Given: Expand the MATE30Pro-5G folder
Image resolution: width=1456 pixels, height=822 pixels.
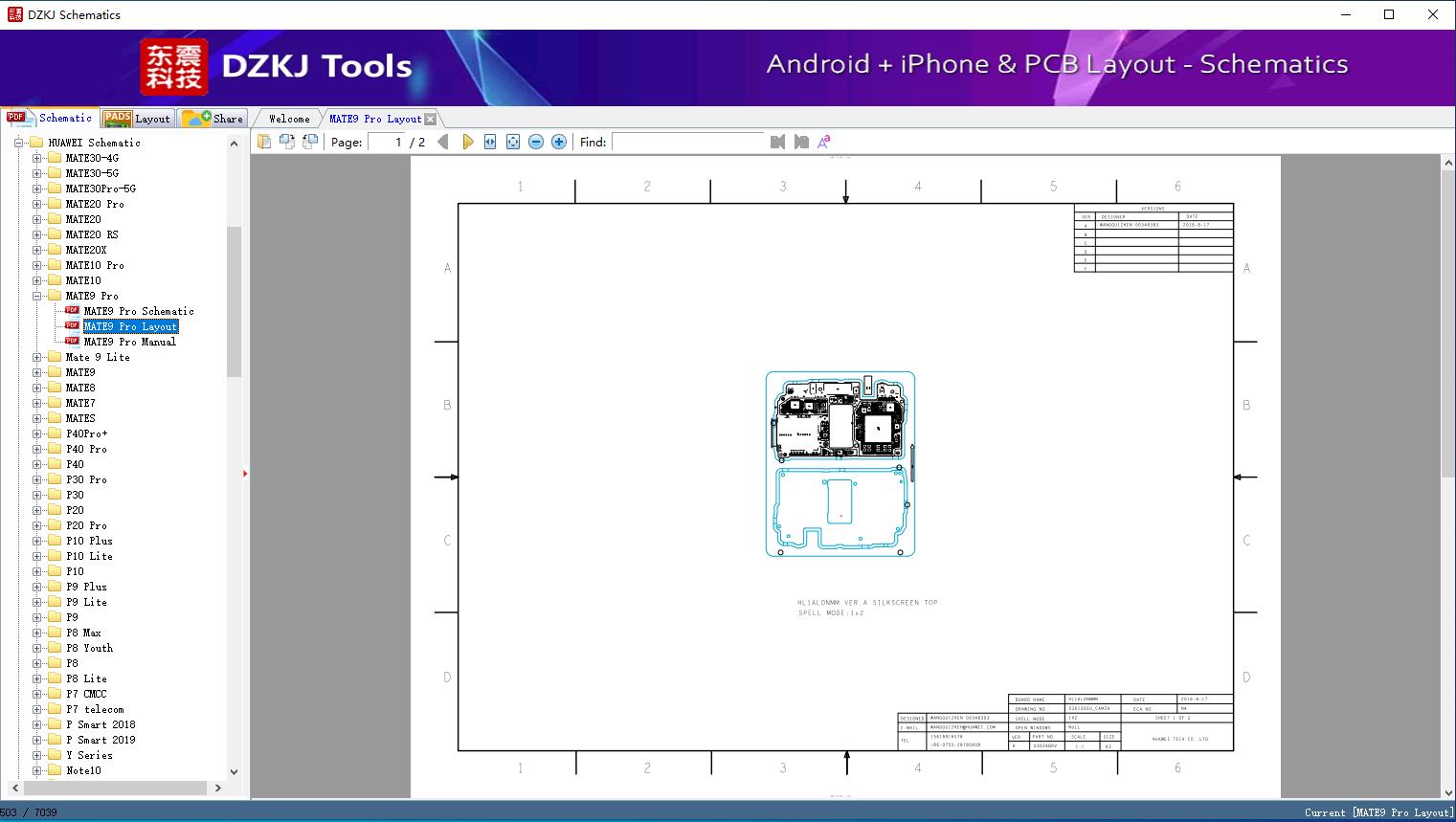Looking at the screenshot, I should click(36, 189).
